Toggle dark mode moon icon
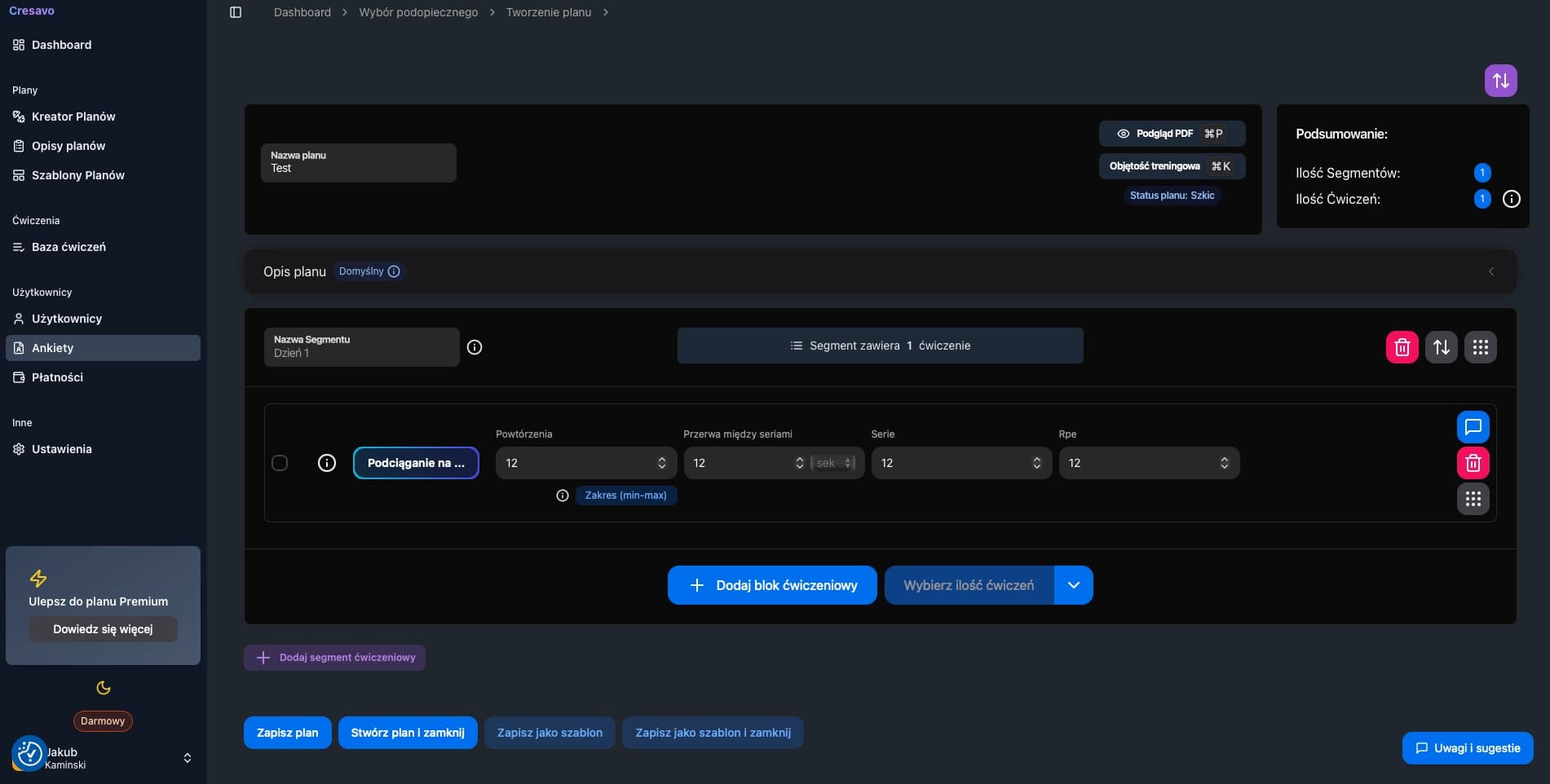This screenshot has width=1550, height=784. click(x=104, y=688)
